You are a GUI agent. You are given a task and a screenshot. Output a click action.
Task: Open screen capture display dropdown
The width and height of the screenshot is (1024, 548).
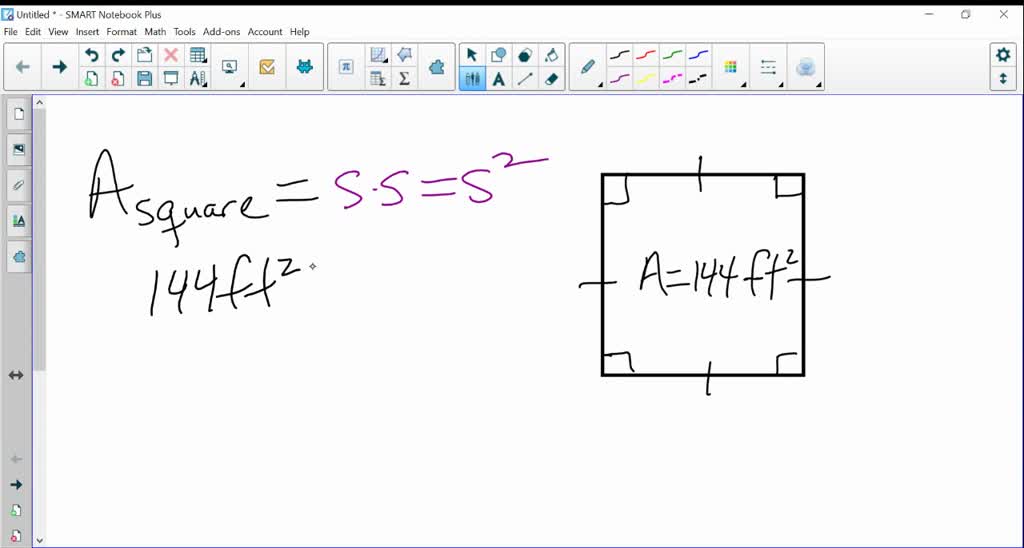(x=230, y=67)
